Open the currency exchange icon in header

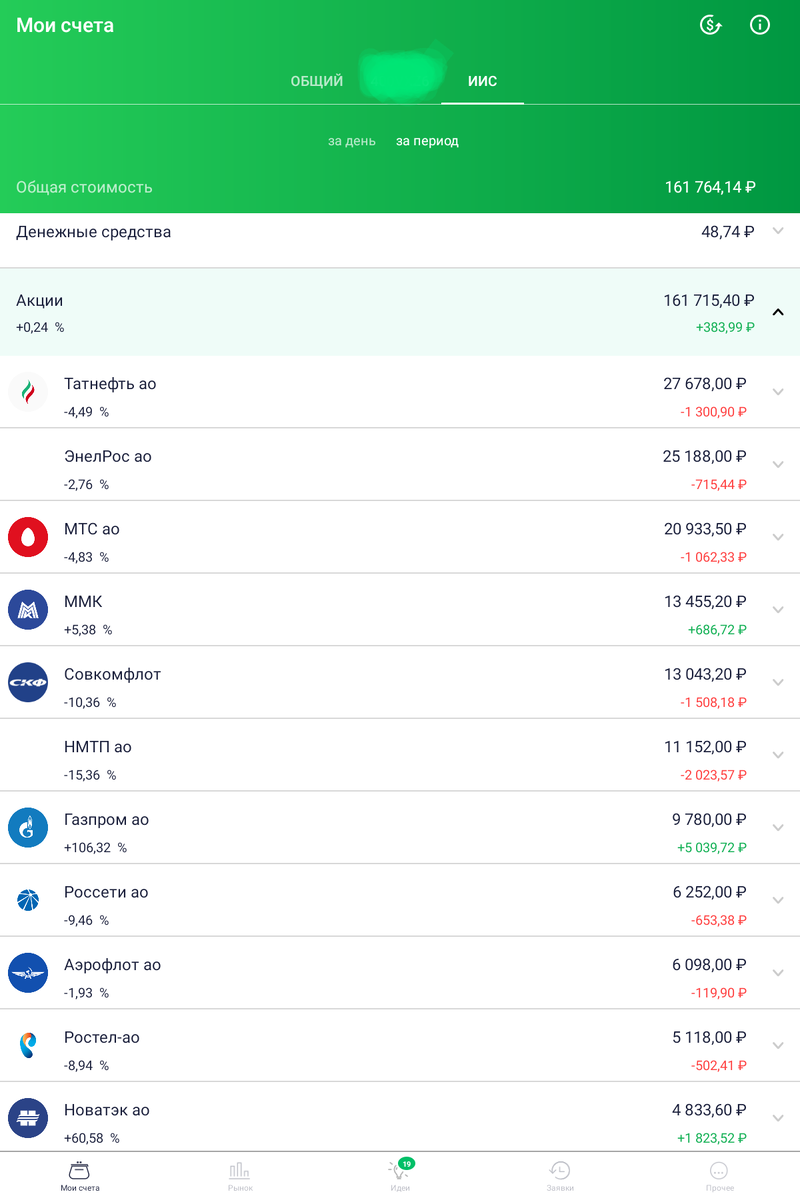click(x=710, y=26)
